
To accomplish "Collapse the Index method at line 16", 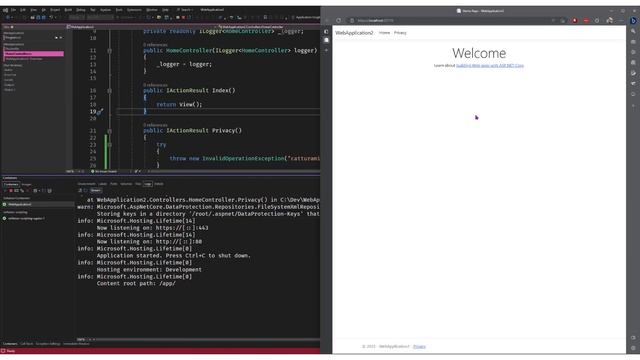I will [x=109, y=91].
